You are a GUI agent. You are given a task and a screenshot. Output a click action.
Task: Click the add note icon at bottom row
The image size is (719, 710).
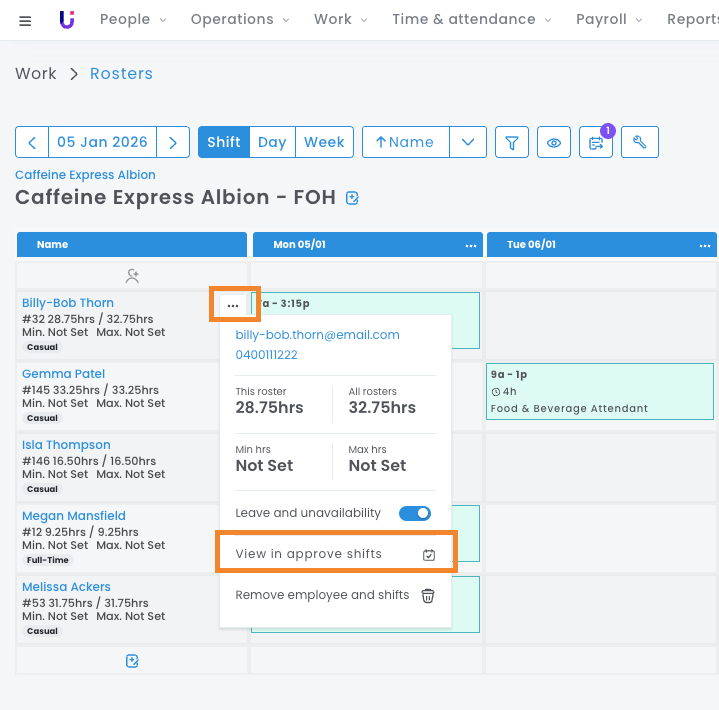132,660
